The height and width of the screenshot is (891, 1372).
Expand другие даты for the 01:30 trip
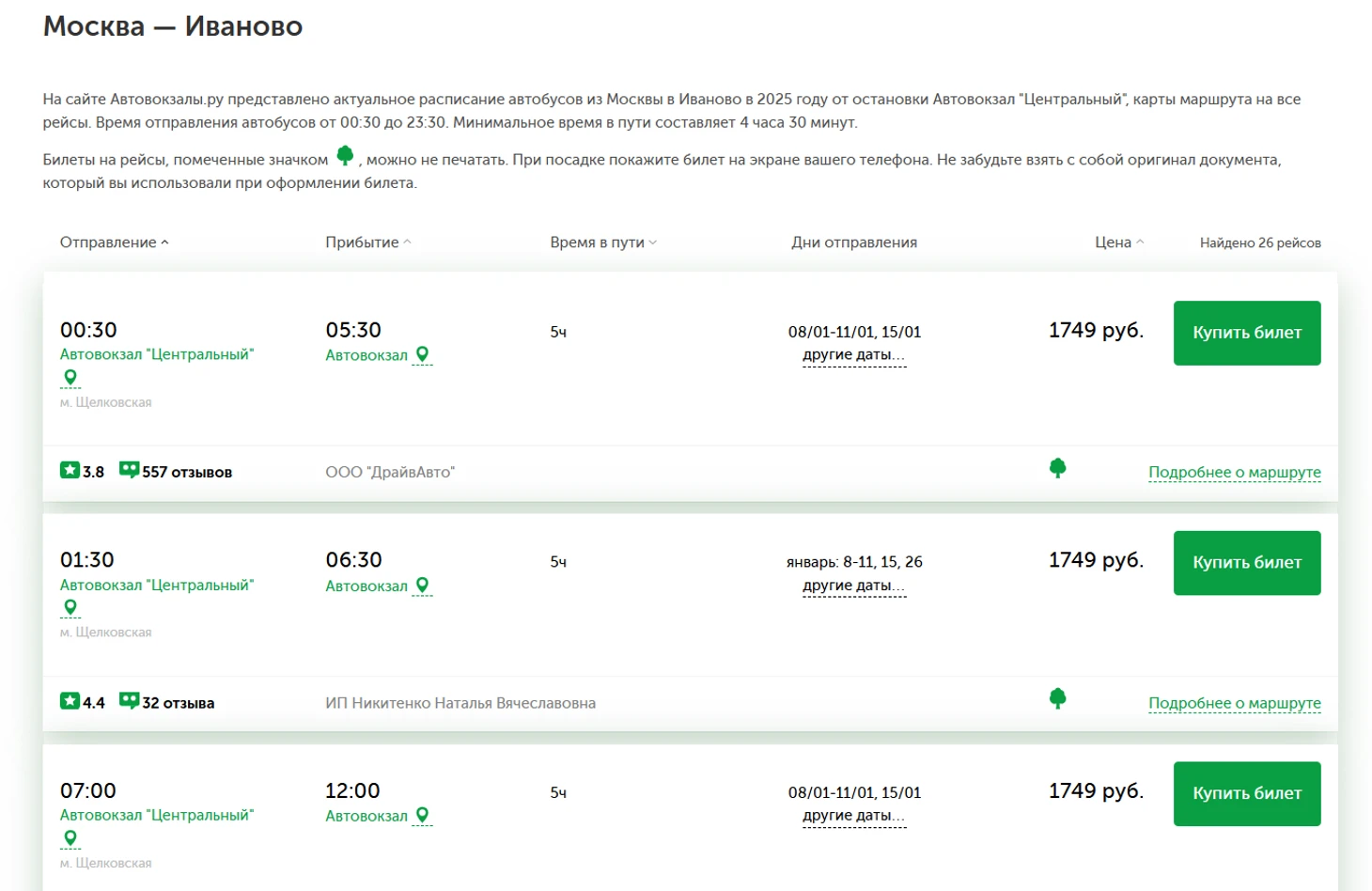point(853,586)
